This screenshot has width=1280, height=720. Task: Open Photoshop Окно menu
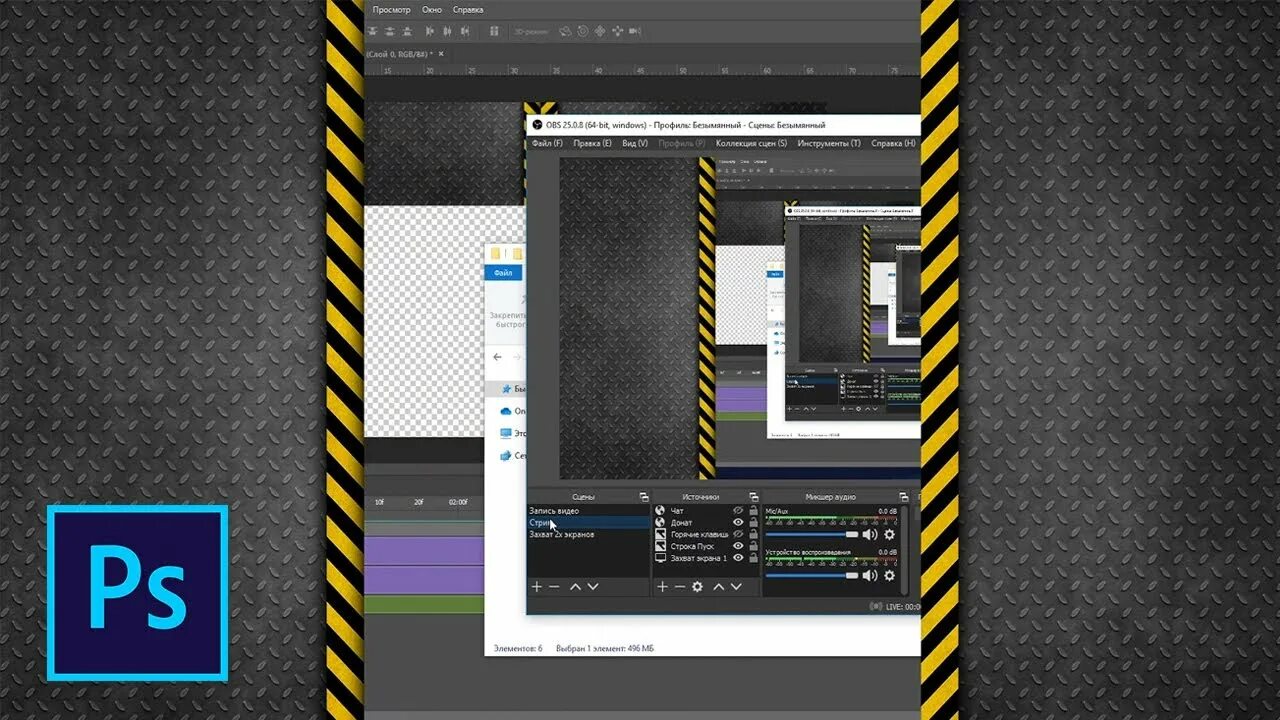click(432, 9)
